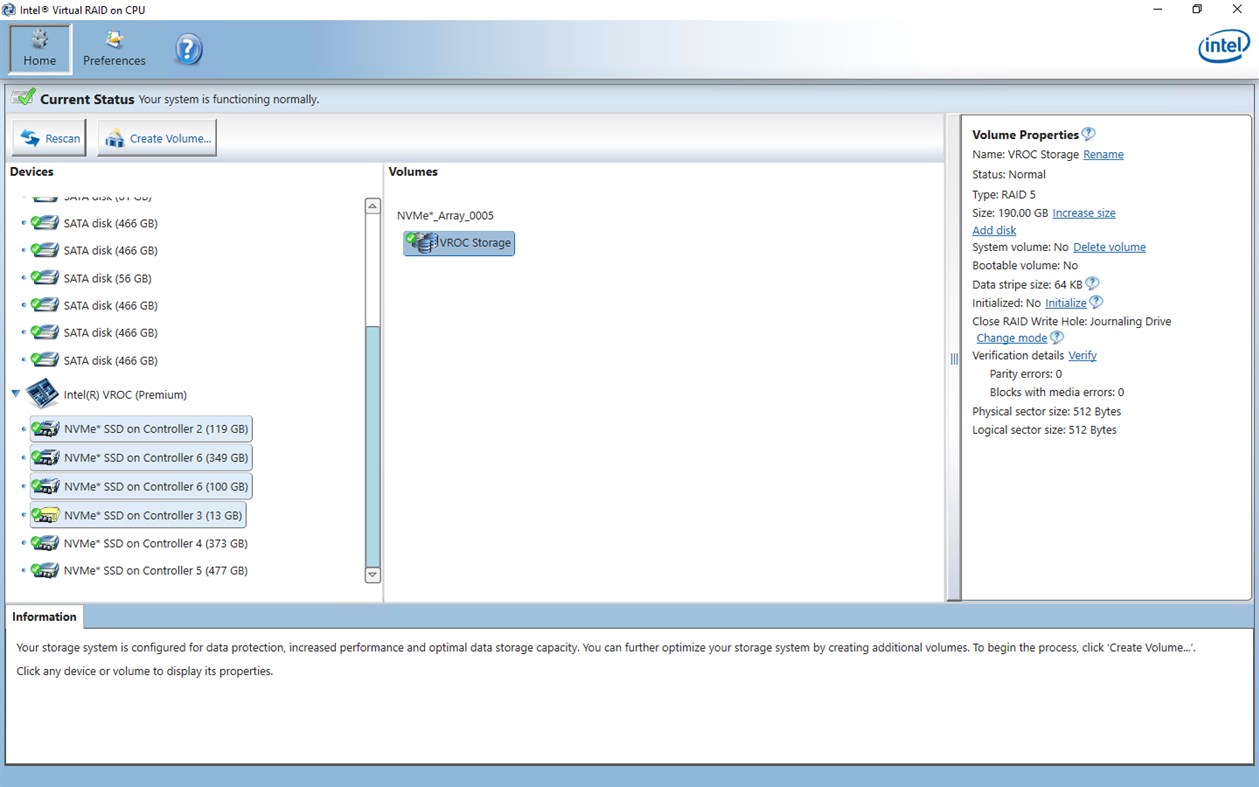Image resolution: width=1259 pixels, height=787 pixels.
Task: Click the Intel logo
Action: tap(1222, 45)
